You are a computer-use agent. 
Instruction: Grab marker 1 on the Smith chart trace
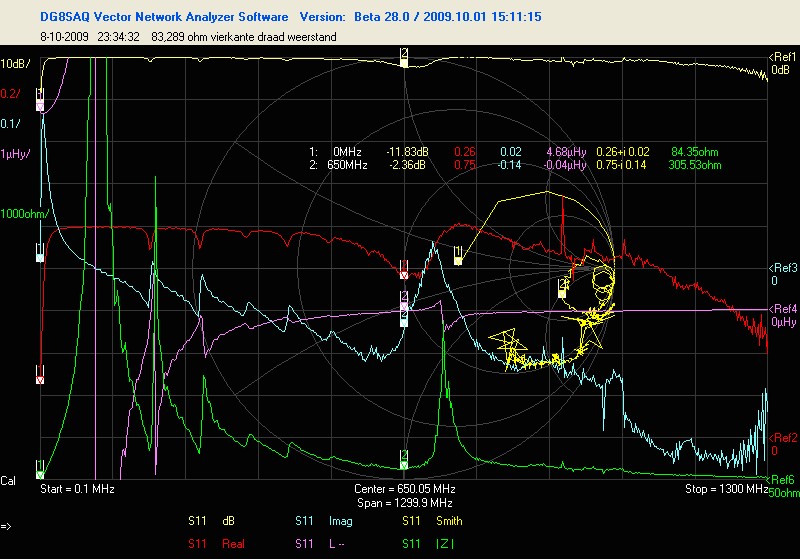458,256
